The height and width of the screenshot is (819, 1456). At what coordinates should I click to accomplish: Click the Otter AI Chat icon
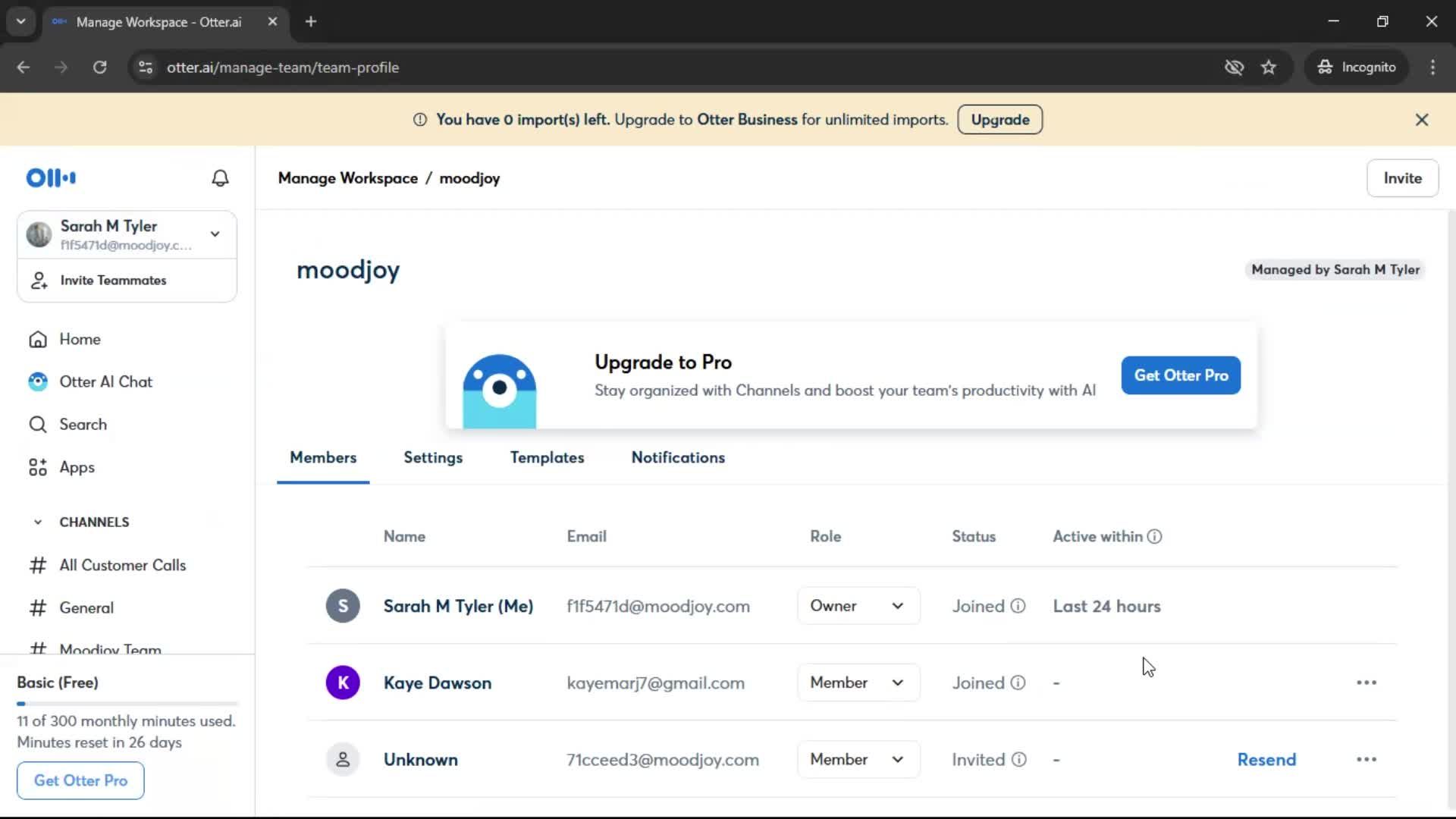[38, 382]
